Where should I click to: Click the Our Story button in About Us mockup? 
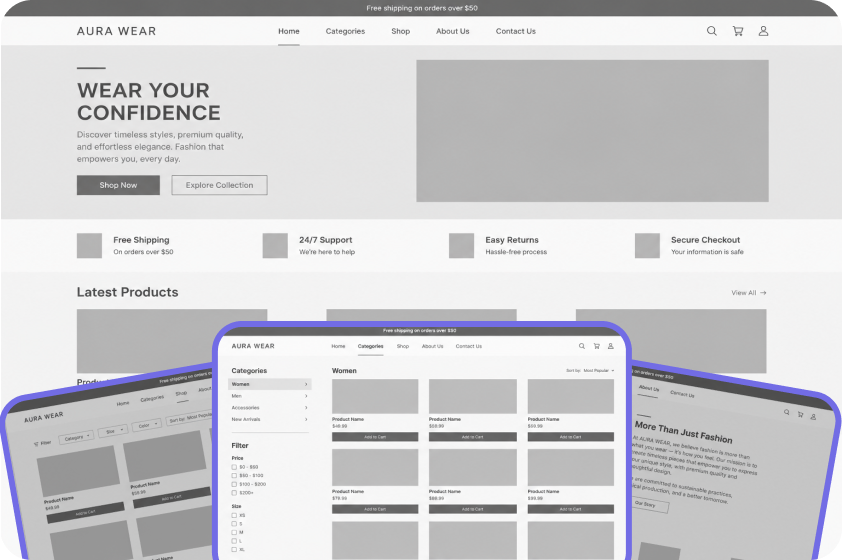649,505
